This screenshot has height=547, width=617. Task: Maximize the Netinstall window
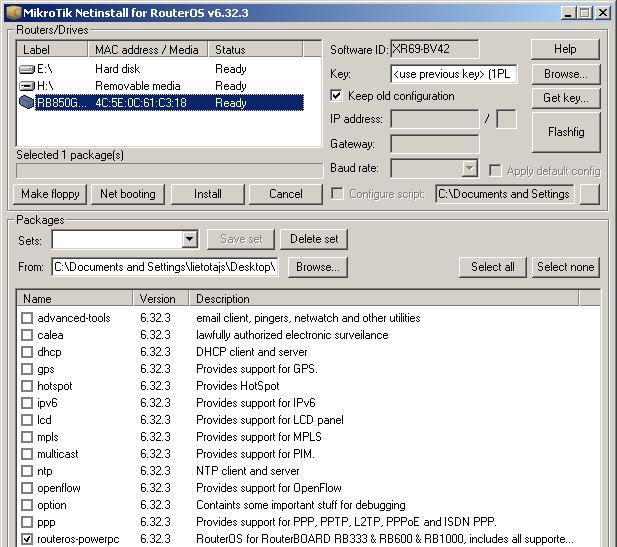[585, 13]
